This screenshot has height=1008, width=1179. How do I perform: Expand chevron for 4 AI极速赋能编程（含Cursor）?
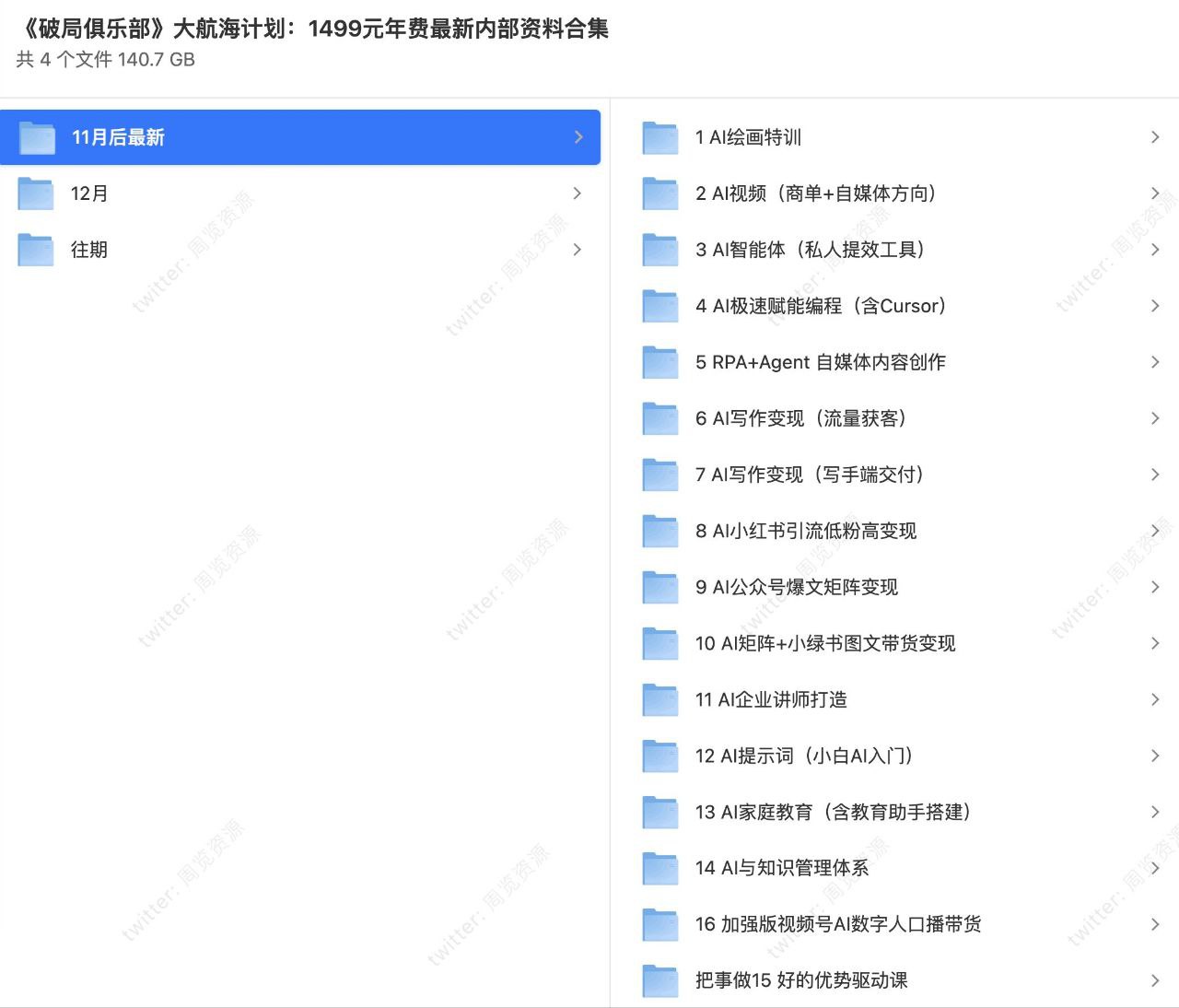pos(1155,306)
